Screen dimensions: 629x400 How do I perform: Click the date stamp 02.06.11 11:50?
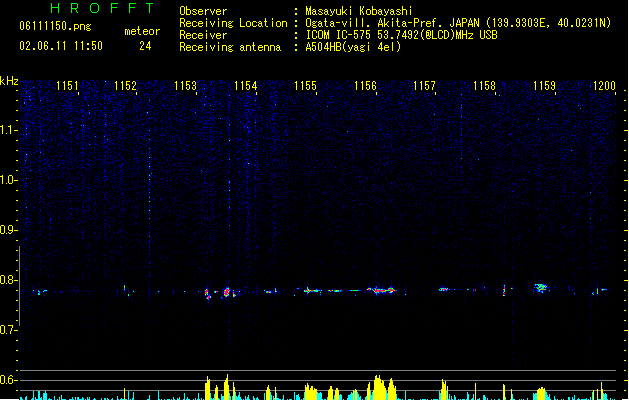click(61, 46)
